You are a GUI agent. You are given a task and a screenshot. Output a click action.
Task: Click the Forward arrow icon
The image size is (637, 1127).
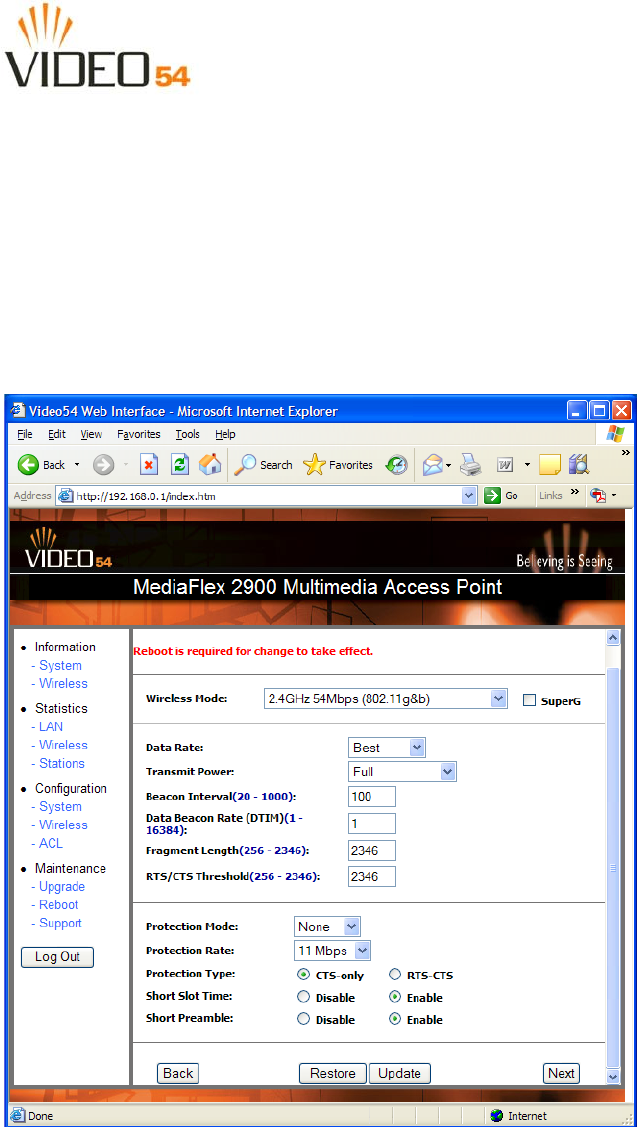[x=104, y=465]
